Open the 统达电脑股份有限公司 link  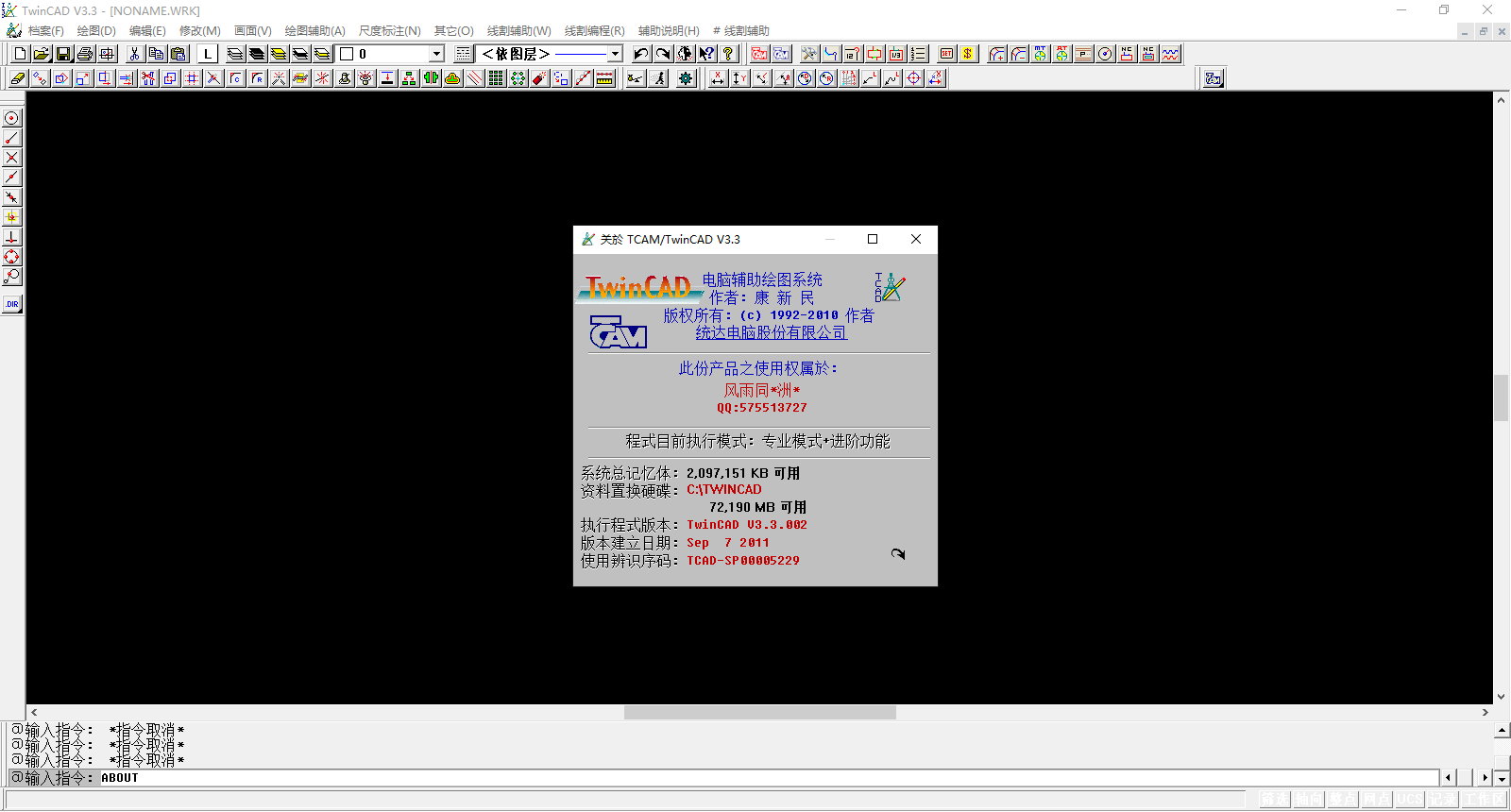click(772, 332)
